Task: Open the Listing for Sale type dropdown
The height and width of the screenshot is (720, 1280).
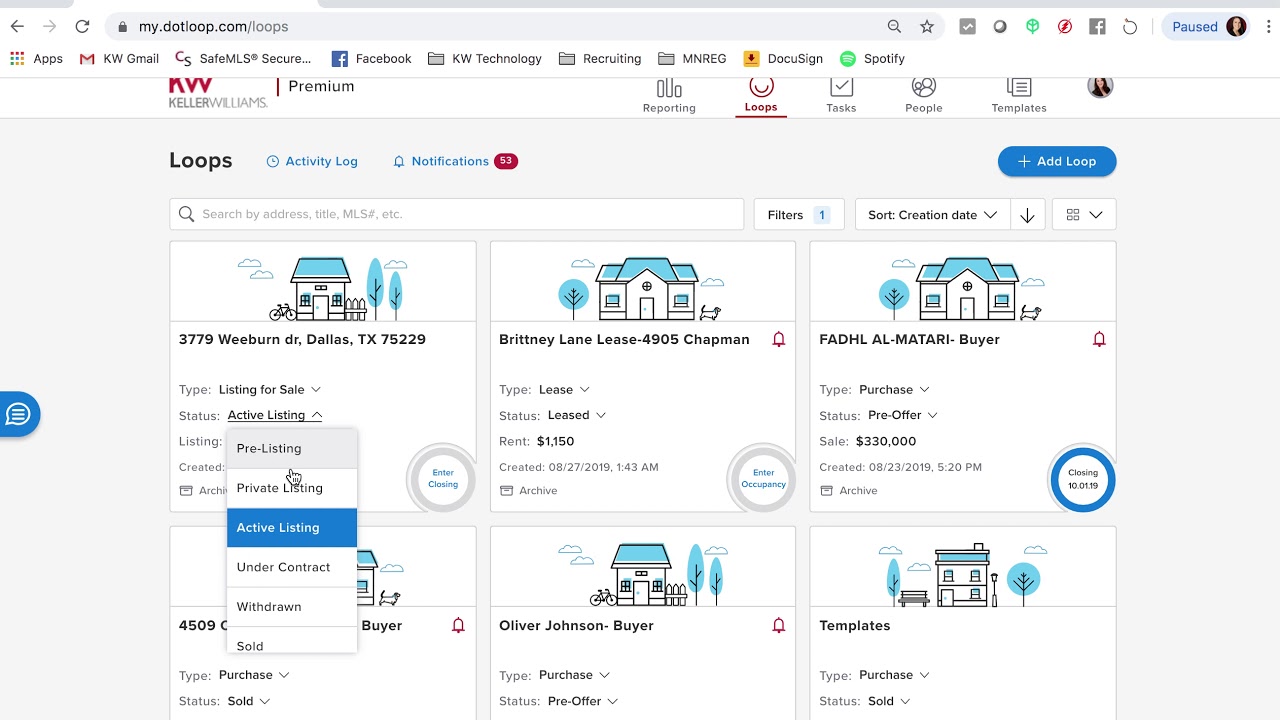Action: point(270,389)
